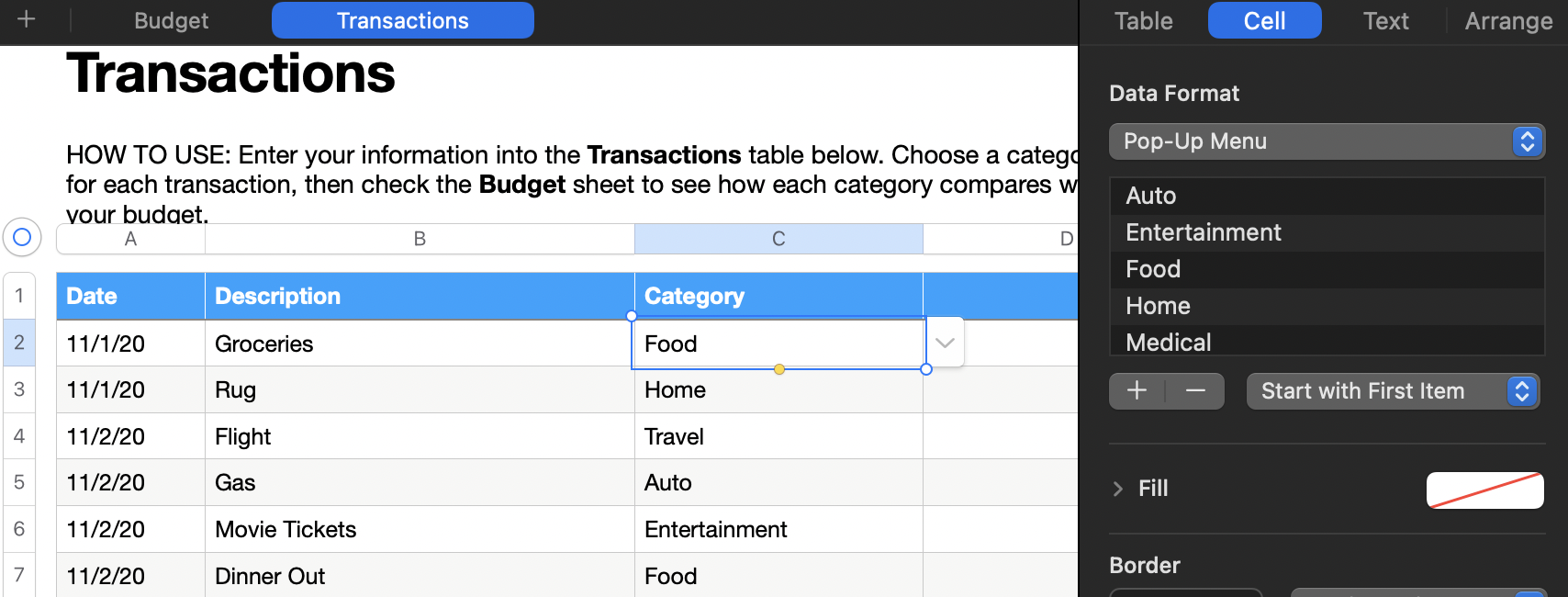Switch to the Budget sheet tab

point(172,20)
